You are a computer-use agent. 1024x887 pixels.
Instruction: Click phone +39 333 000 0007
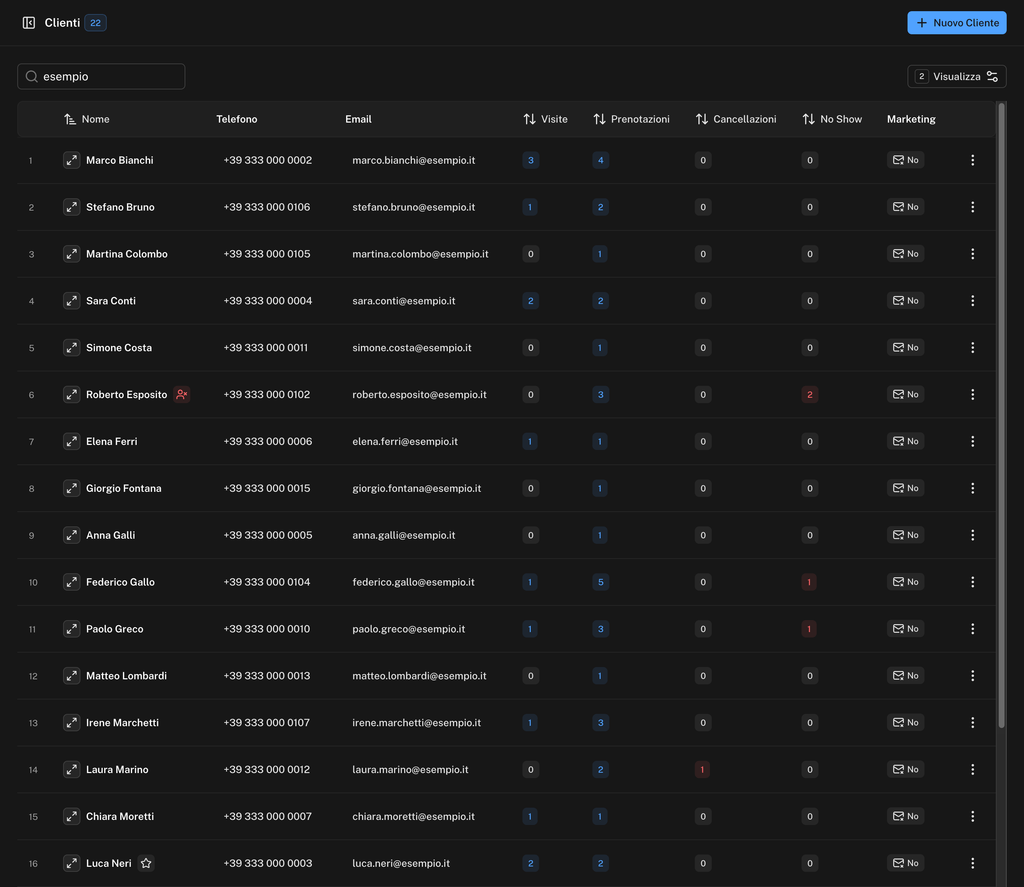tap(267, 816)
